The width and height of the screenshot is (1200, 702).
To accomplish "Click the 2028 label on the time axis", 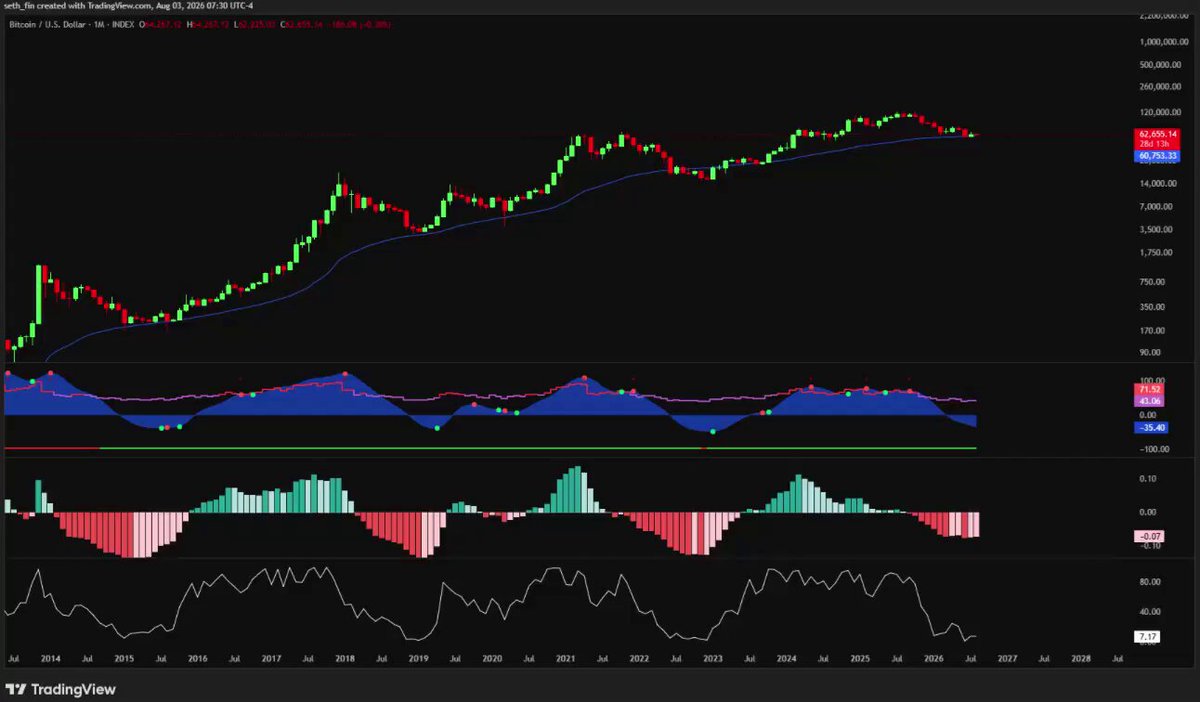I will [1081, 660].
